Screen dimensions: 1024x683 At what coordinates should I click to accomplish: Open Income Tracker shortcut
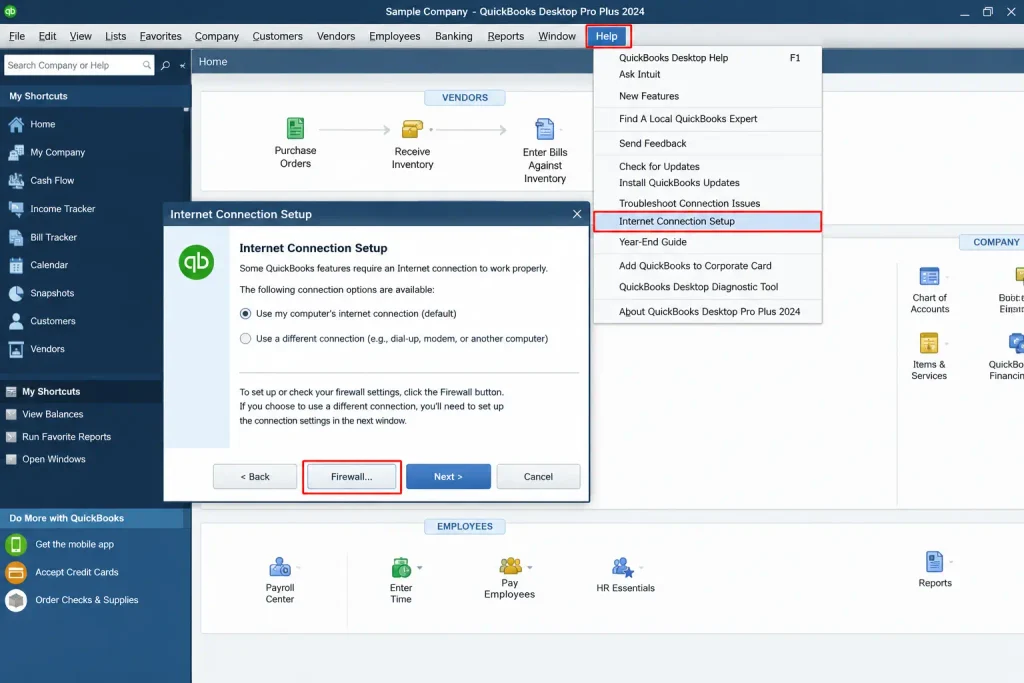51,209
